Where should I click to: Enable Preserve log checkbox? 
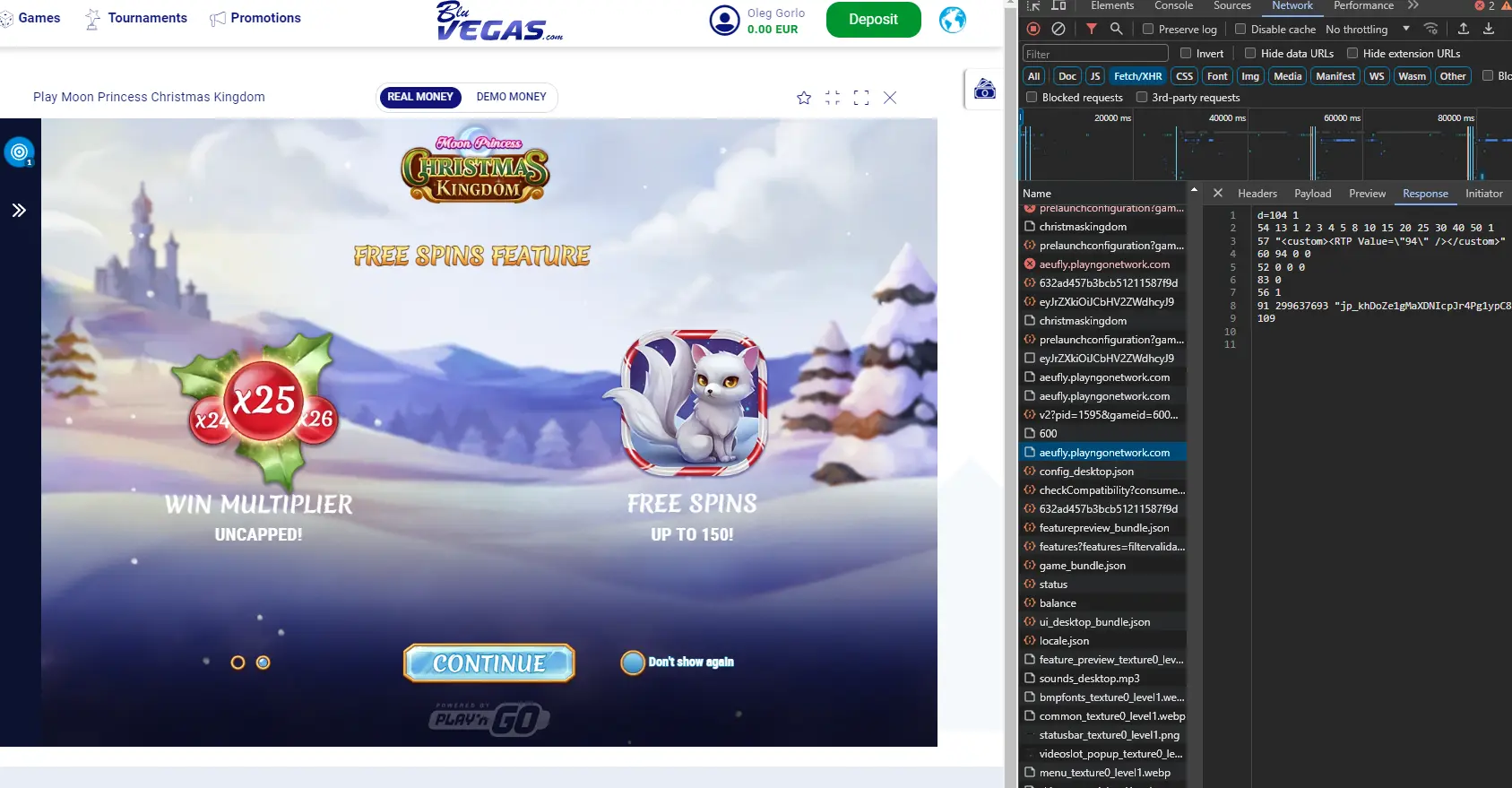(1148, 29)
